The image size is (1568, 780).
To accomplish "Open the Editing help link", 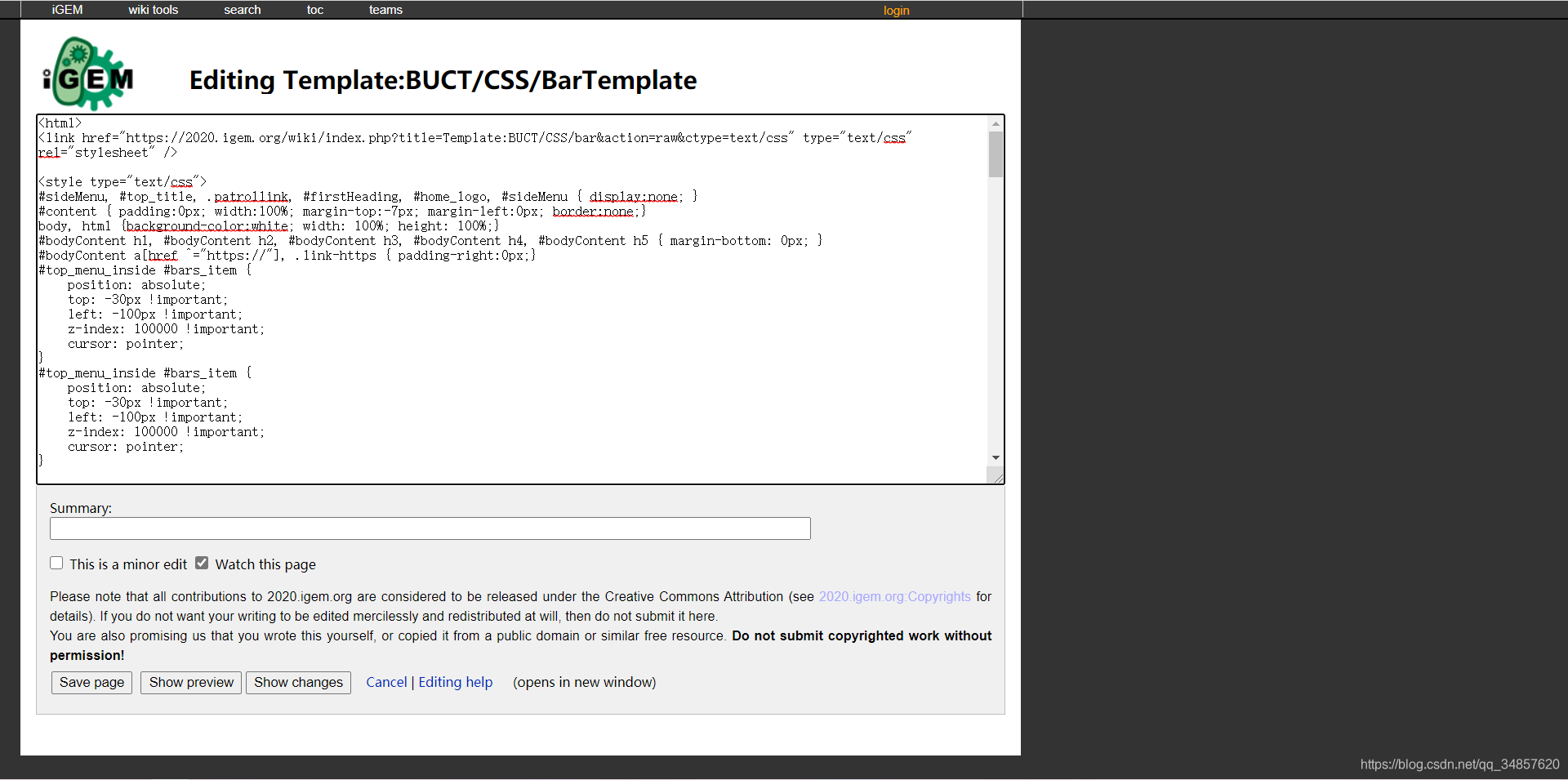I will click(456, 682).
